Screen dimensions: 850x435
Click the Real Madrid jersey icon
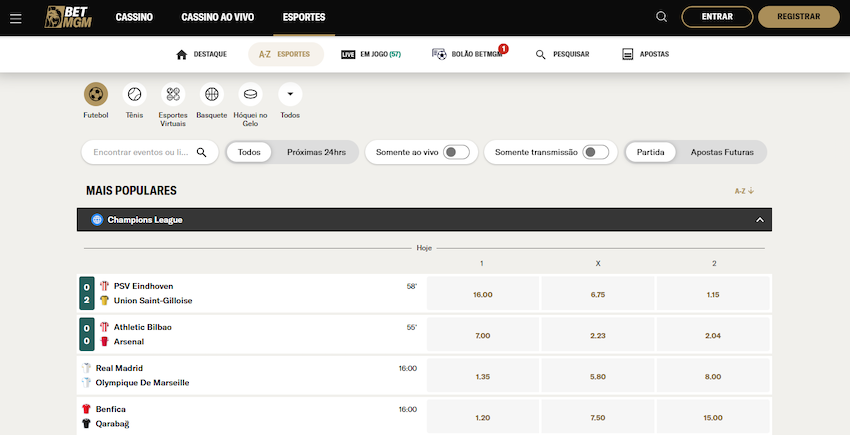pyautogui.click(x=86, y=368)
